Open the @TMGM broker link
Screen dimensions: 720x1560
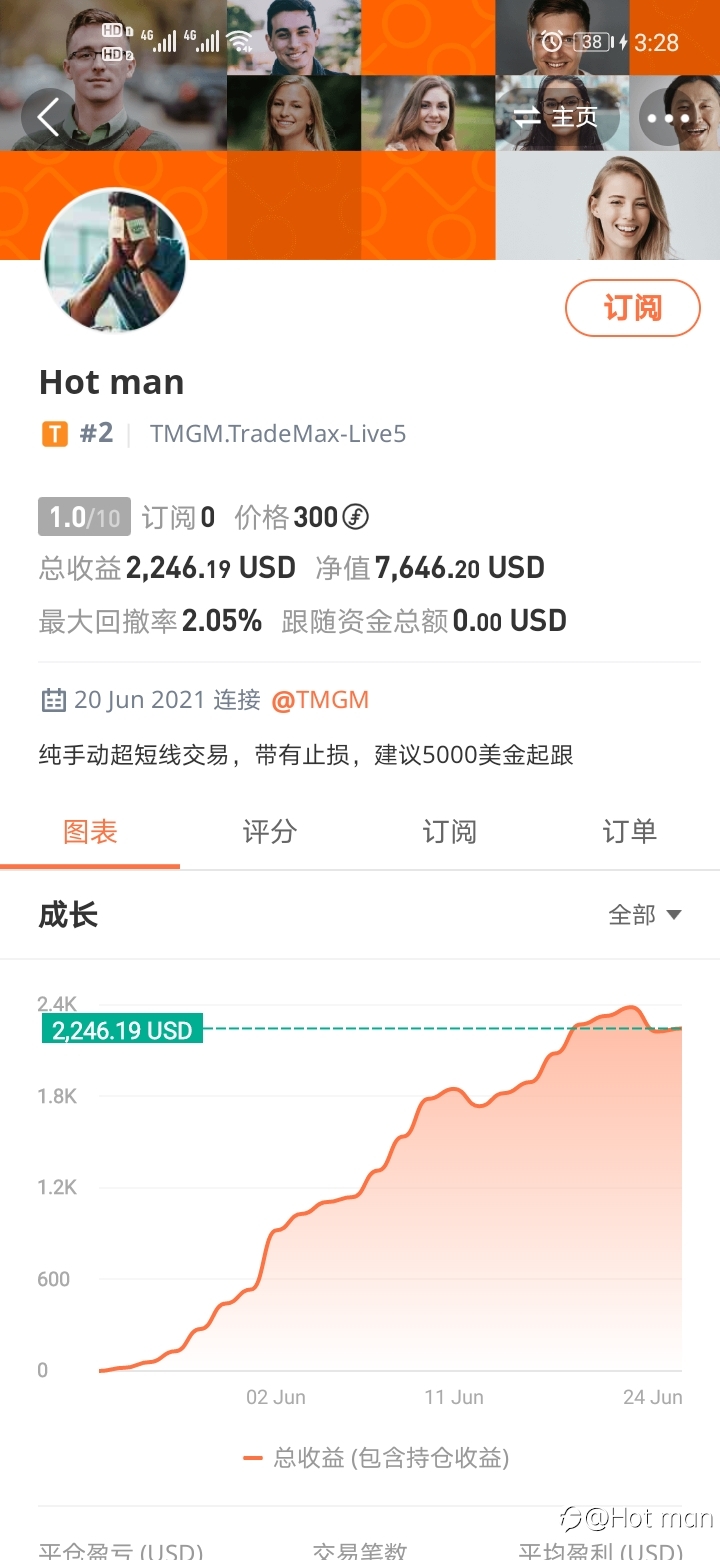320,700
